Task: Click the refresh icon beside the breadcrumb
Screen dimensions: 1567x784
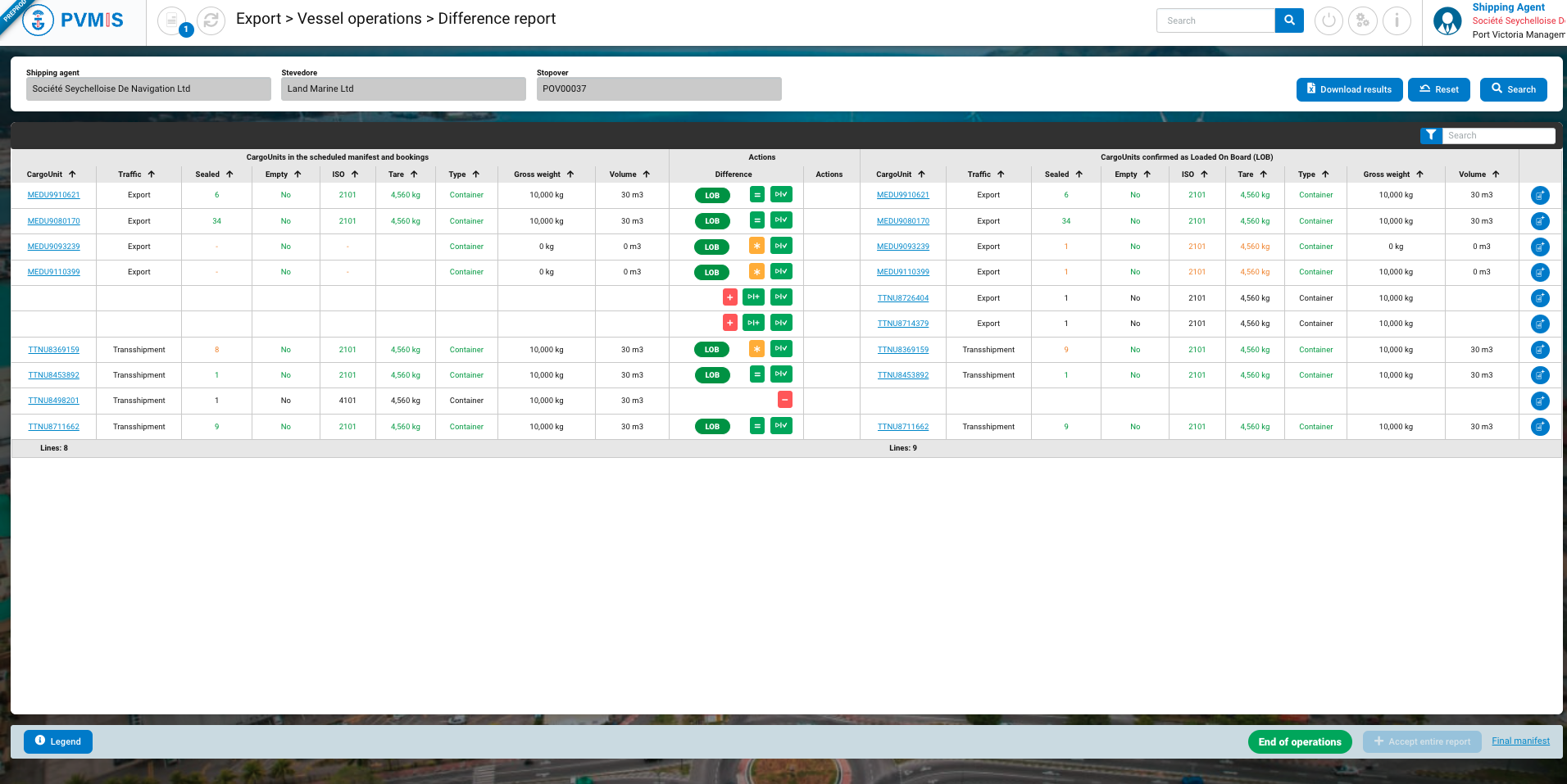Action: tap(211, 21)
